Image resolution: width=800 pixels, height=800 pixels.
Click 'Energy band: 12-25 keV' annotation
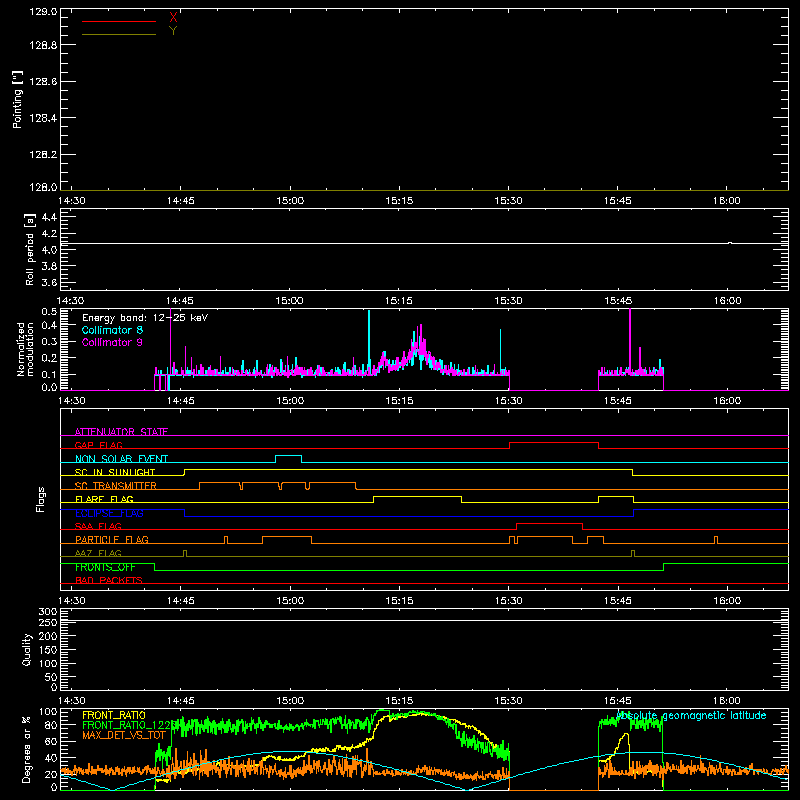pos(145,318)
